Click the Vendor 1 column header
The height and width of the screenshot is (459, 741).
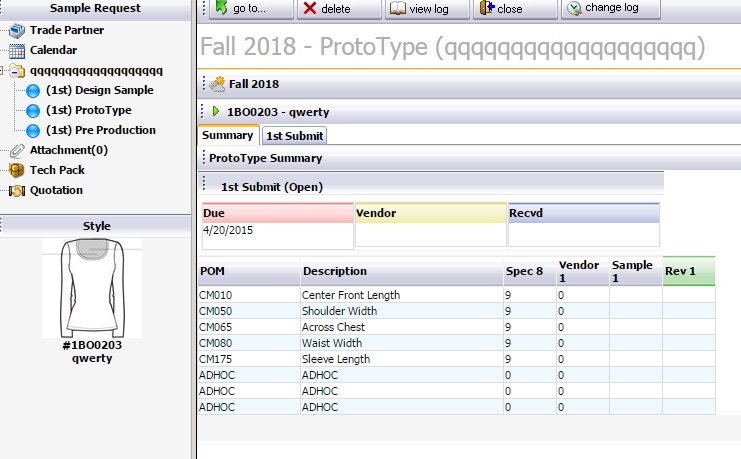pos(583,271)
